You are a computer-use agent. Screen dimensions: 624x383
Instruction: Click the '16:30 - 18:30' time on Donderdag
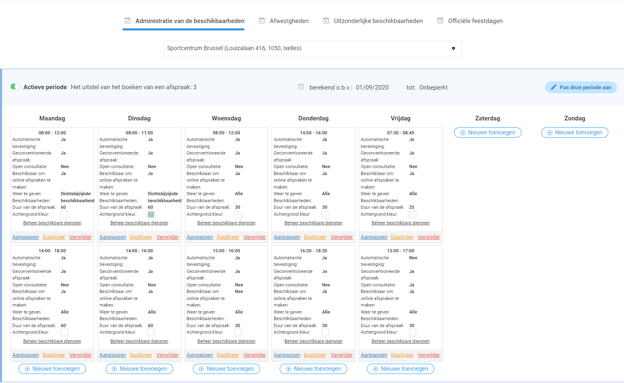(x=314, y=251)
